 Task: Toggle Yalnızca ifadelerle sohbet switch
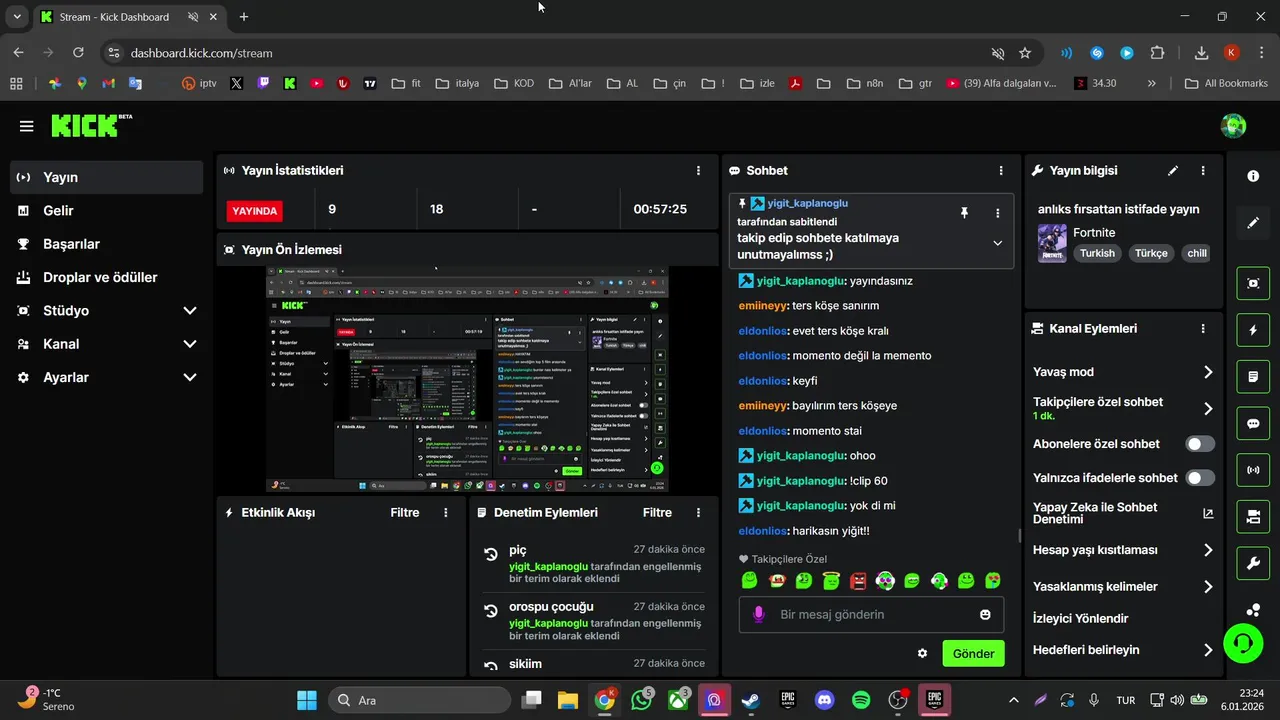(1200, 478)
